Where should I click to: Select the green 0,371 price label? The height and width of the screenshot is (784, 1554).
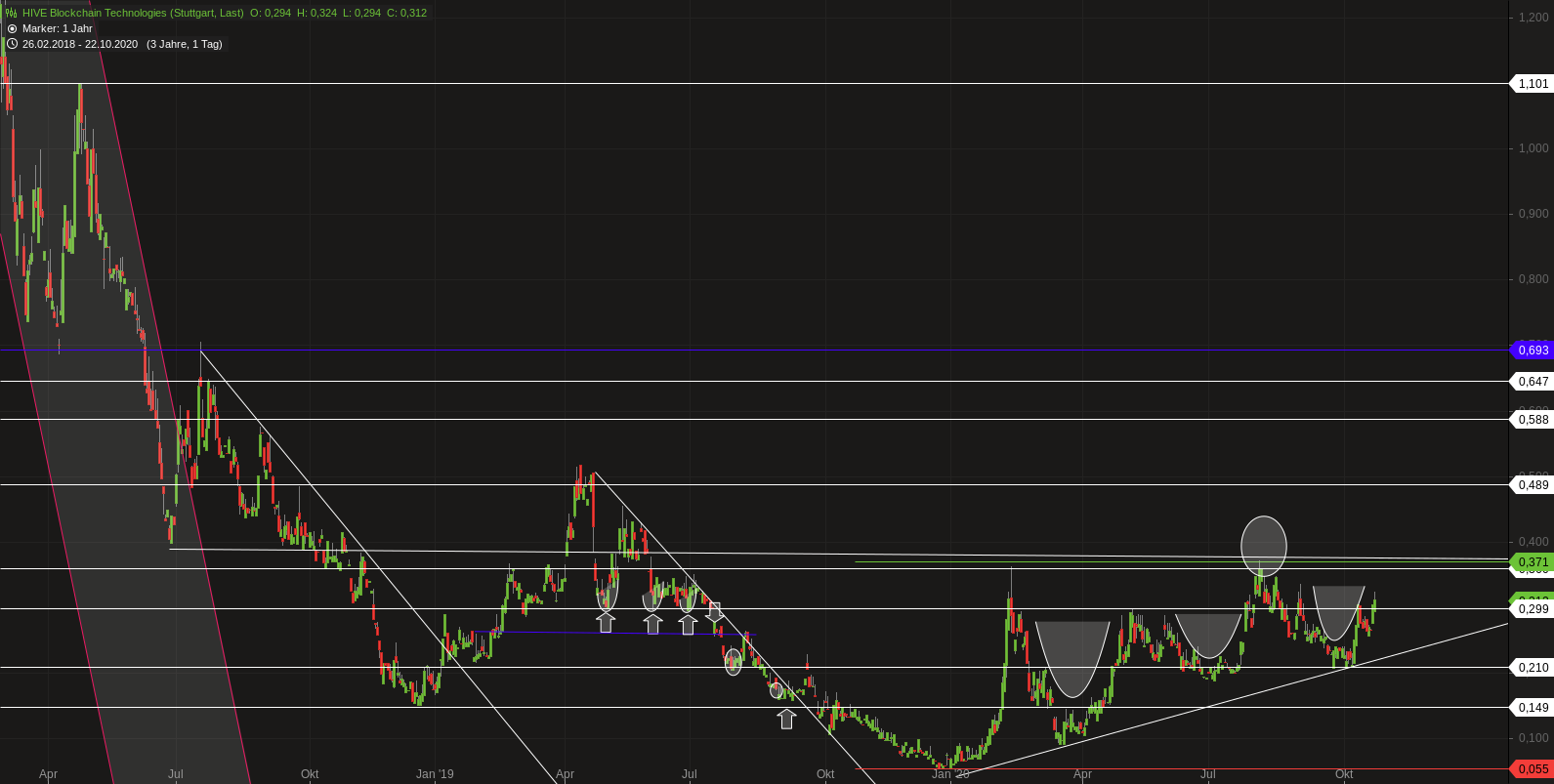click(x=1533, y=562)
